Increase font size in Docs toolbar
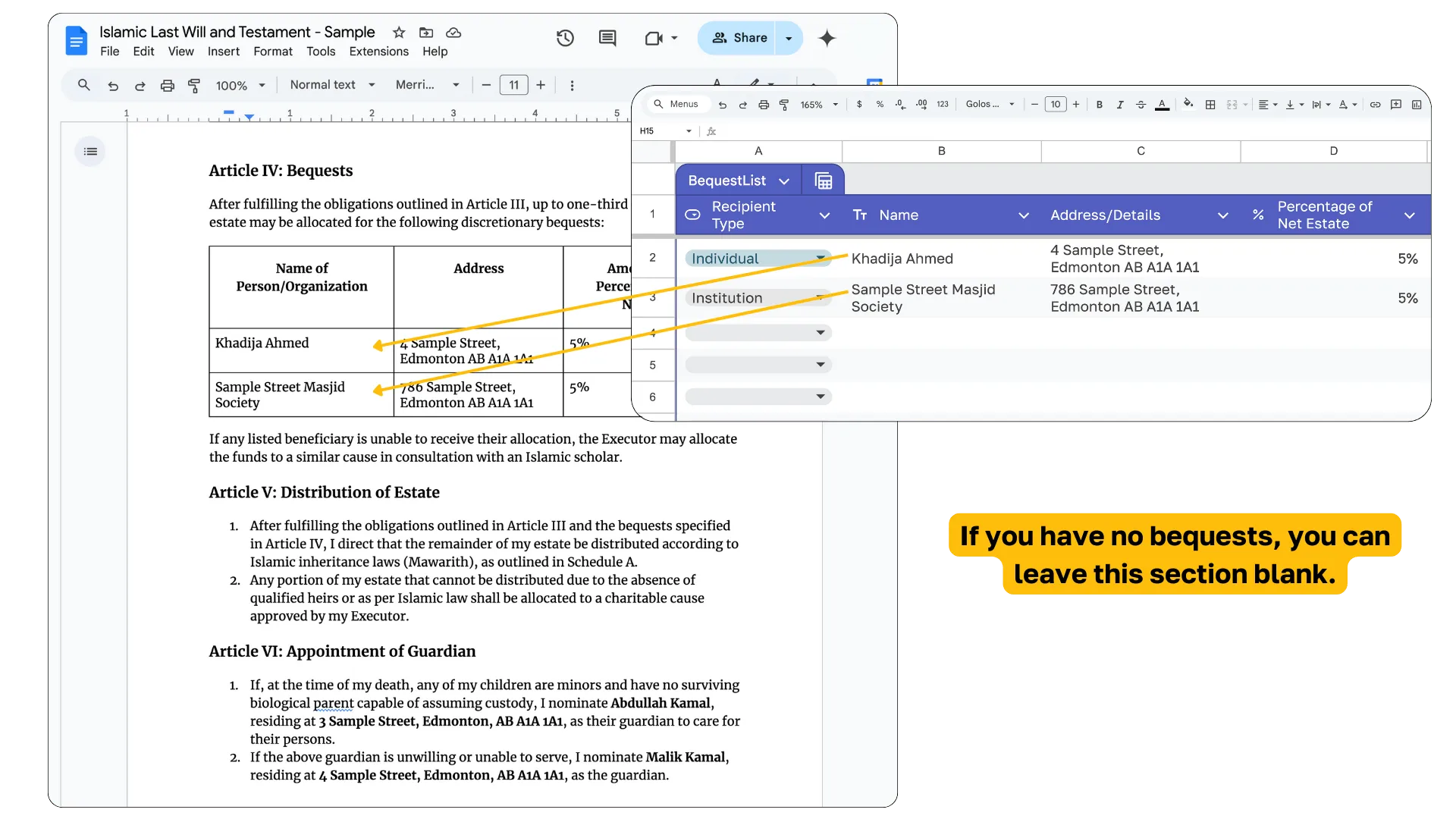This screenshot has height=819, width=1456. pos(541,85)
